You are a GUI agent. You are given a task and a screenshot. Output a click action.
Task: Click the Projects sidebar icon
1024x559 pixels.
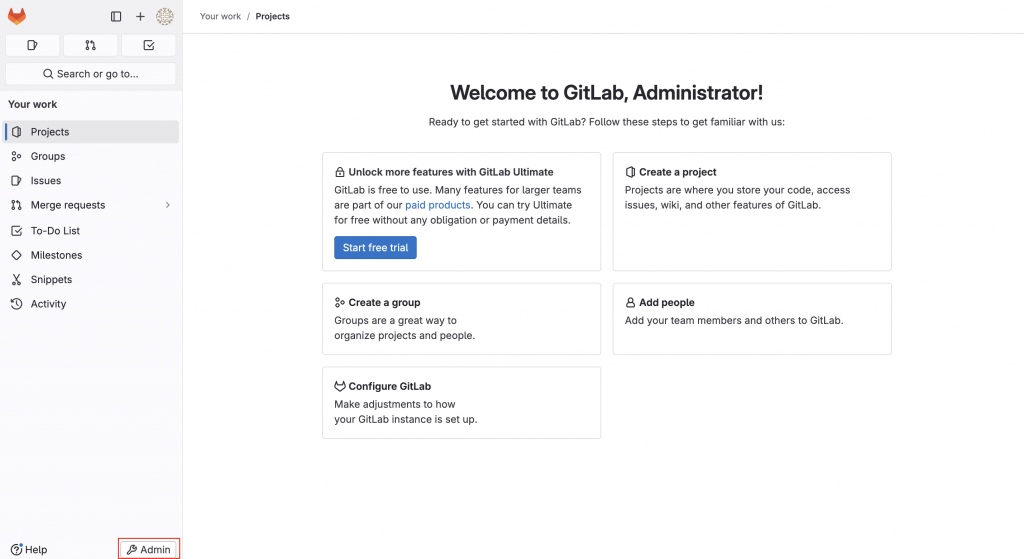[x=17, y=132]
